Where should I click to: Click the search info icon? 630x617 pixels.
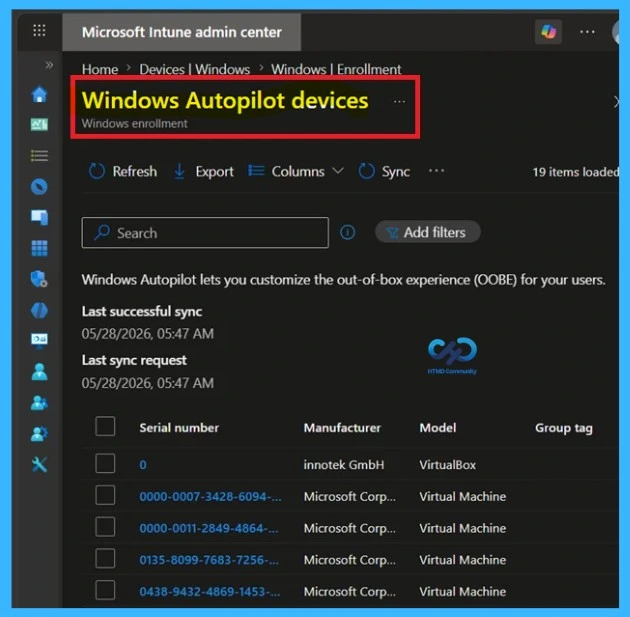(x=348, y=232)
